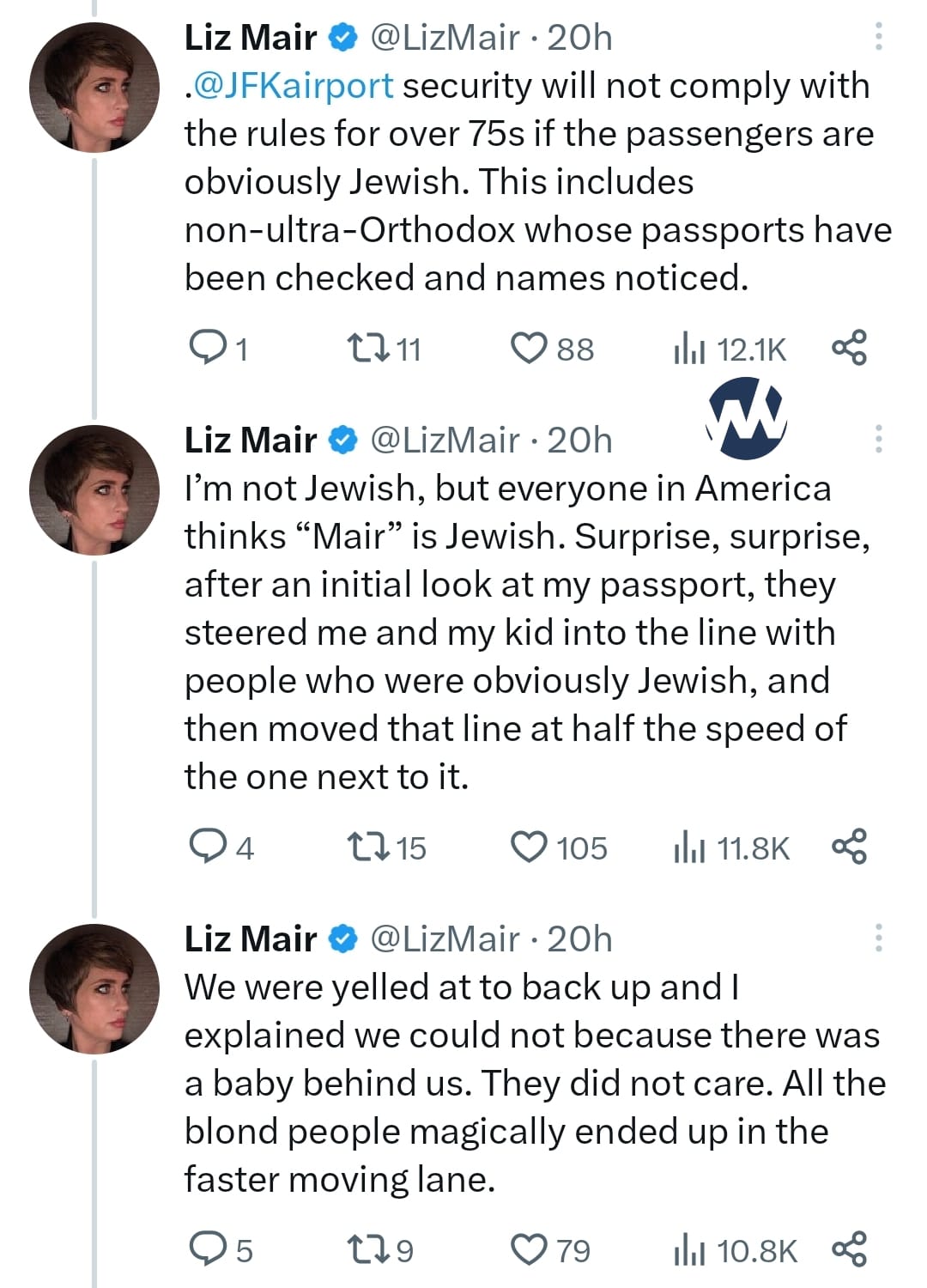
Task: Share the tweet about the faster lane
Action: click(x=849, y=1249)
